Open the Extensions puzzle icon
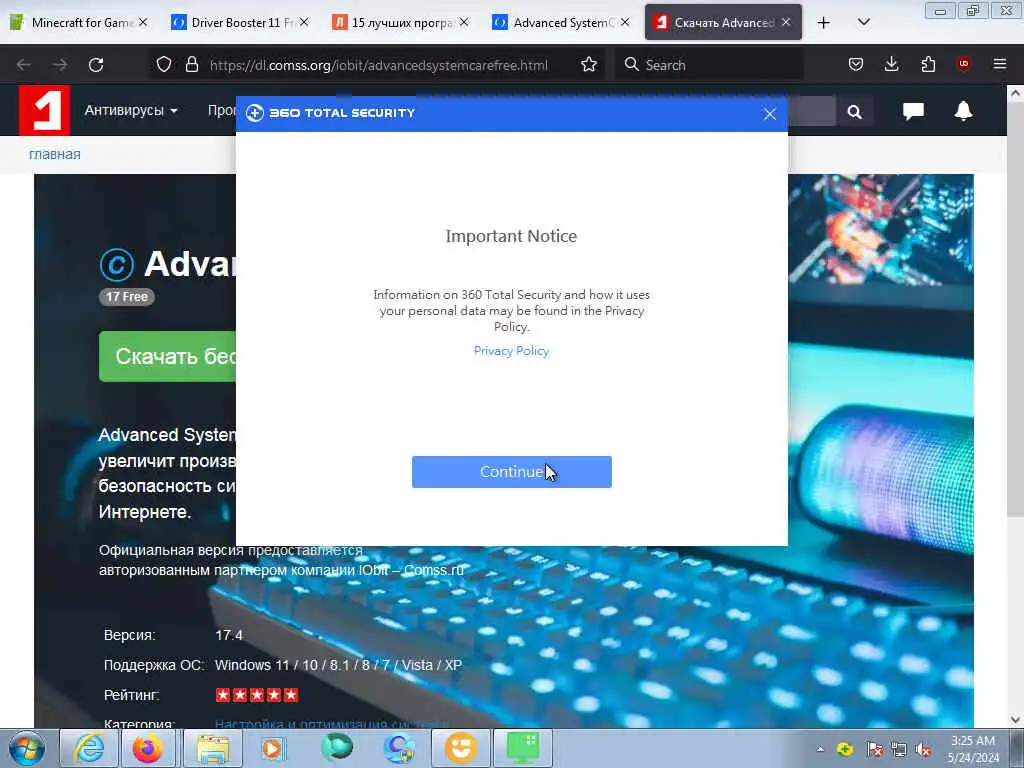 click(x=928, y=65)
